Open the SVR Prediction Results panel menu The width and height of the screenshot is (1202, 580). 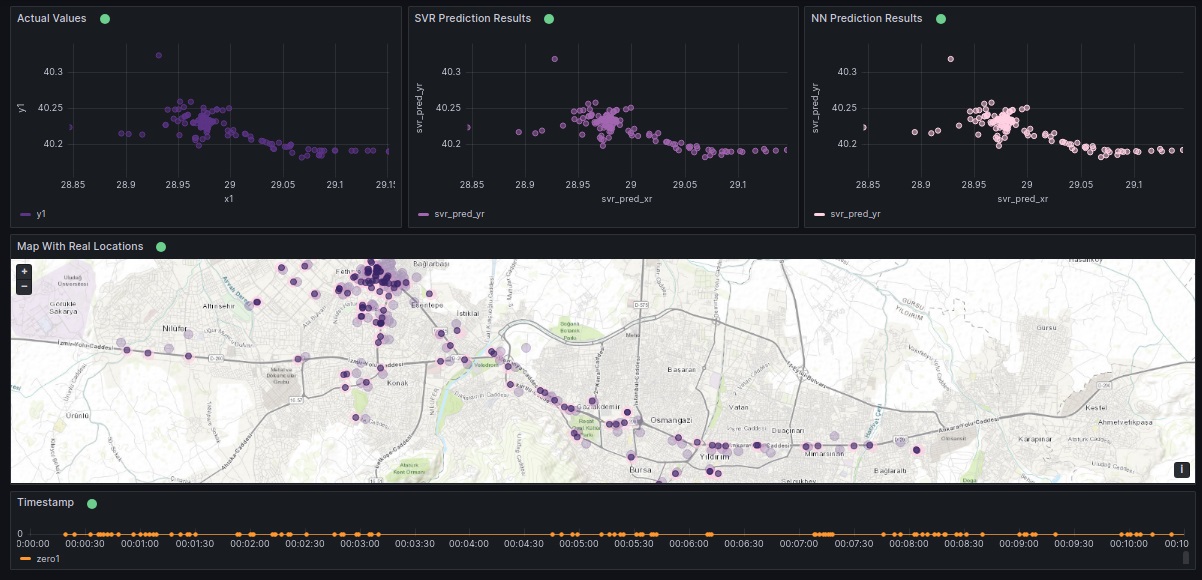click(x=473, y=19)
